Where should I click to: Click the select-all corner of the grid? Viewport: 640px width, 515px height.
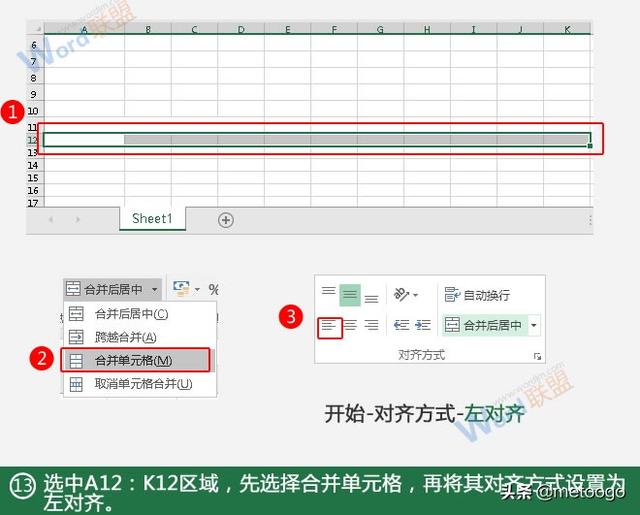[36, 28]
